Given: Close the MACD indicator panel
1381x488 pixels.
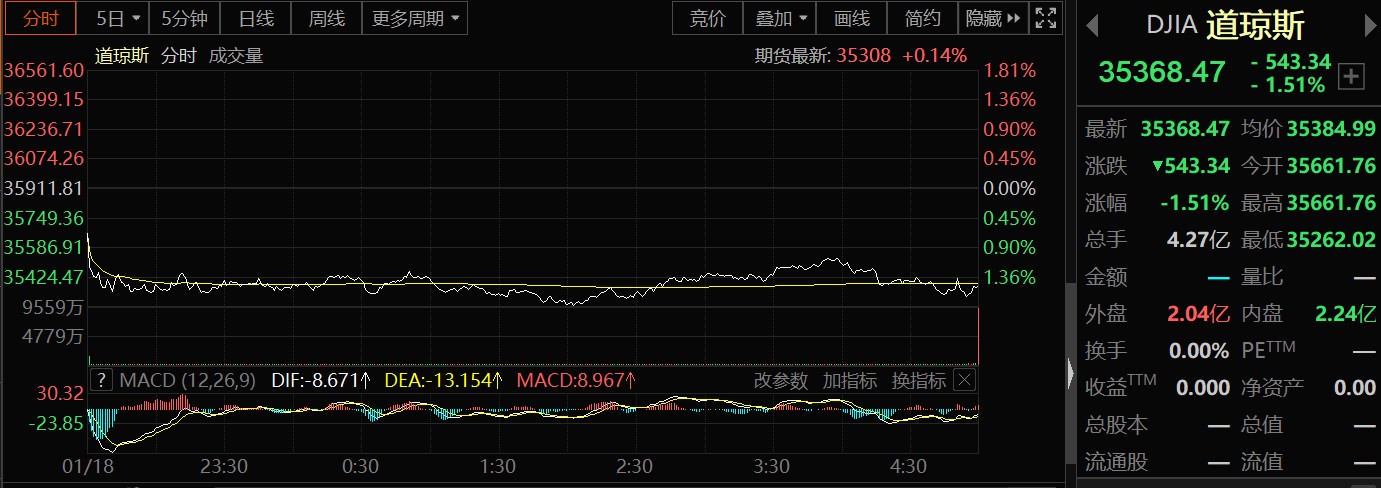Looking at the screenshot, I should click(964, 380).
